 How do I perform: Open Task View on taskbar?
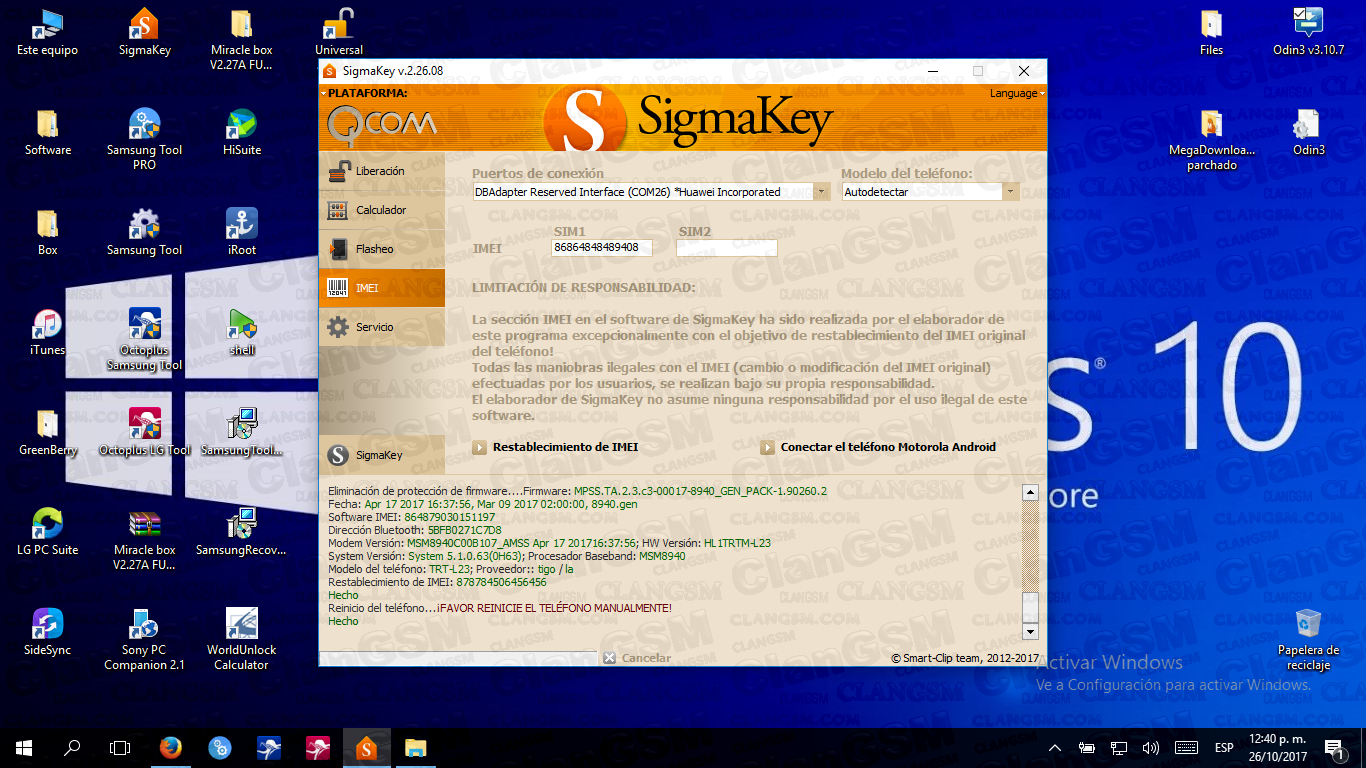[120, 747]
